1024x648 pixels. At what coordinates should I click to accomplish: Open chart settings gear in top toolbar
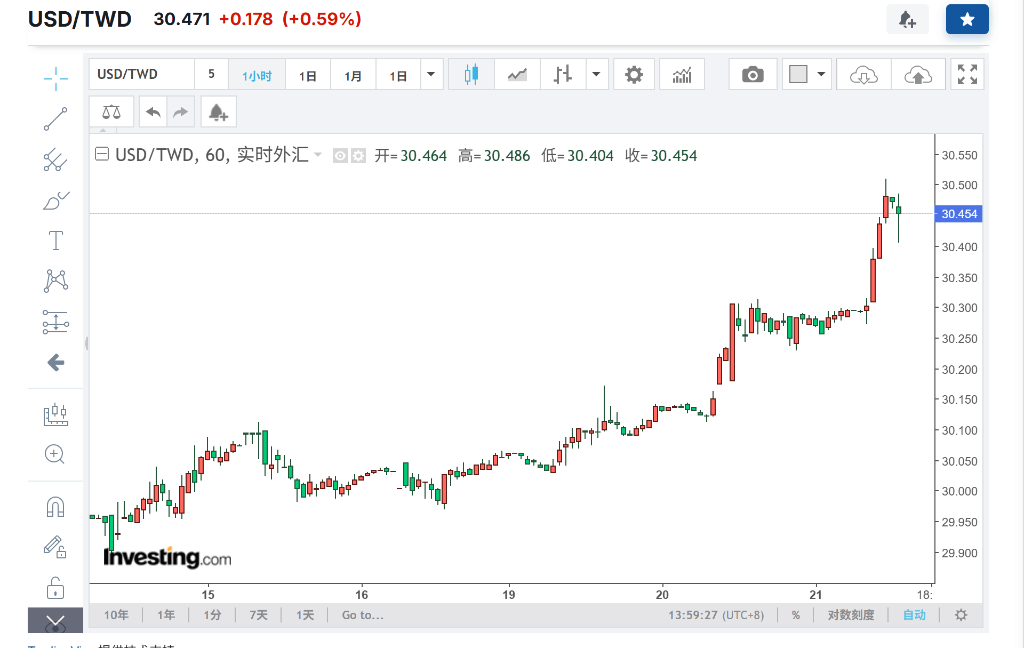click(633, 75)
